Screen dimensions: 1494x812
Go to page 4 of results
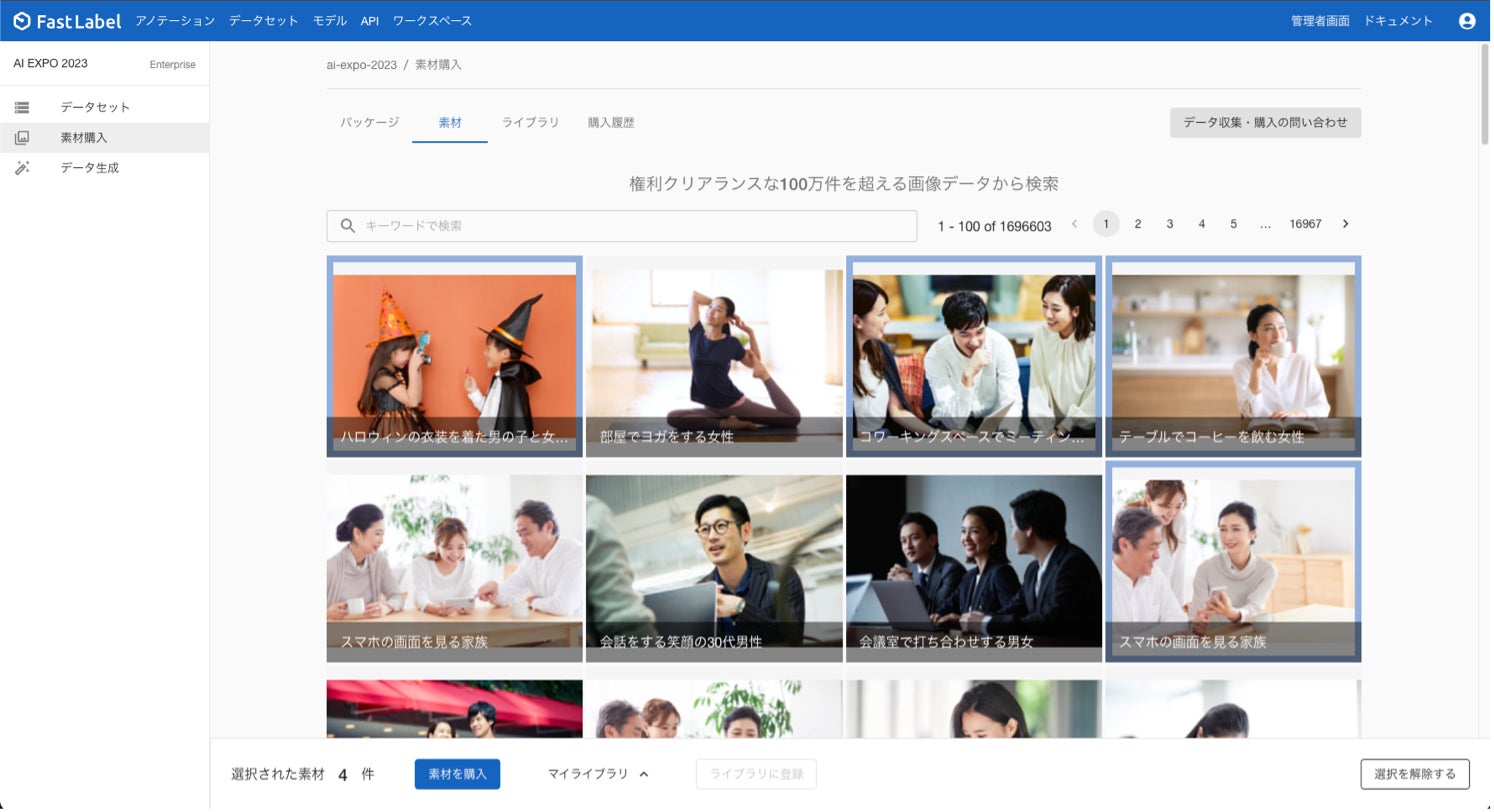tap(1202, 224)
